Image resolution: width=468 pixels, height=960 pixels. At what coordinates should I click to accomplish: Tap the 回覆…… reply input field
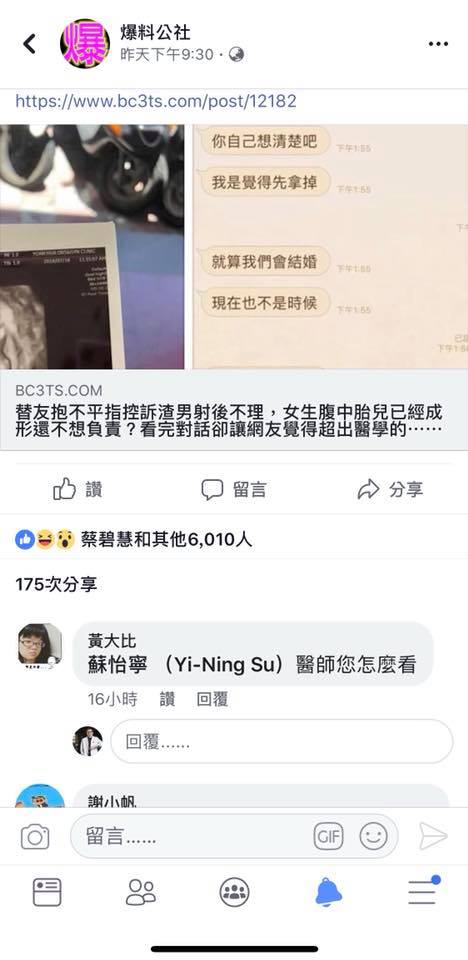pos(282,741)
